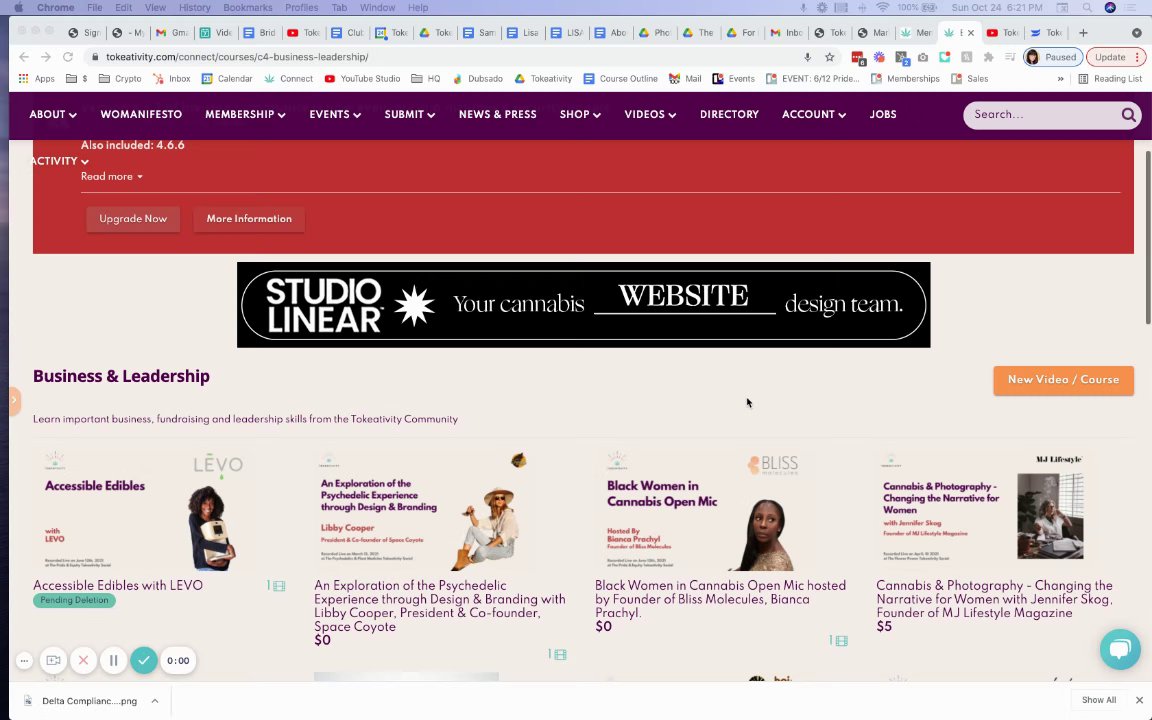Click the address bar URL
The image size is (1152, 720).
(237, 57)
